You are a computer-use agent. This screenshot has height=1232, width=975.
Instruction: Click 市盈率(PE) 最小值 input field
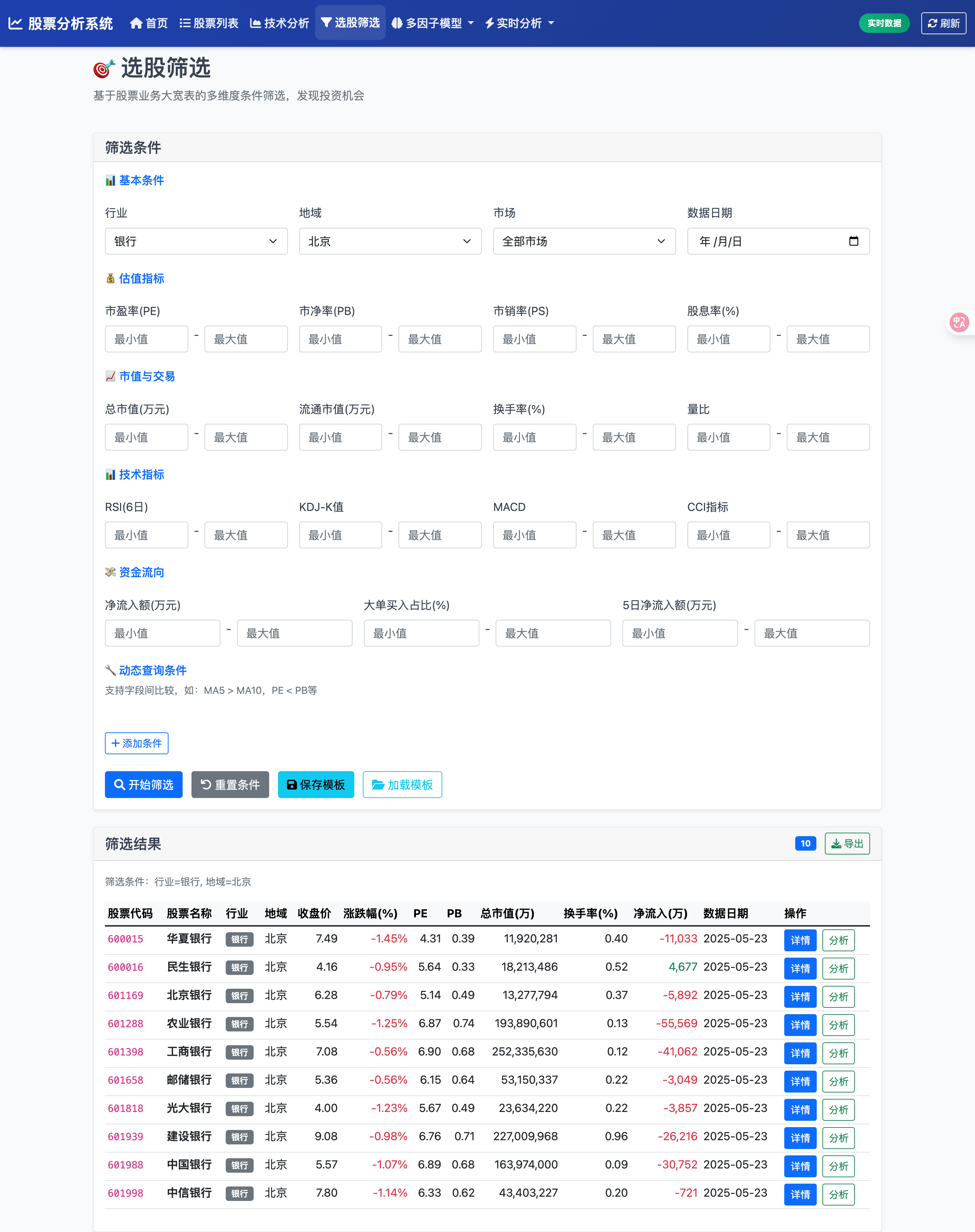[x=146, y=339]
